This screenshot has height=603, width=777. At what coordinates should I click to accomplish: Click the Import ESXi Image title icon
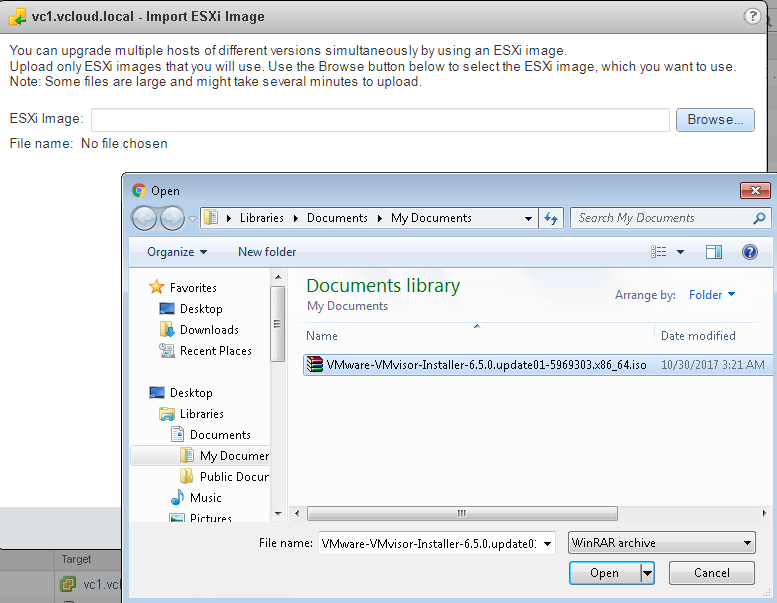[x=17, y=16]
